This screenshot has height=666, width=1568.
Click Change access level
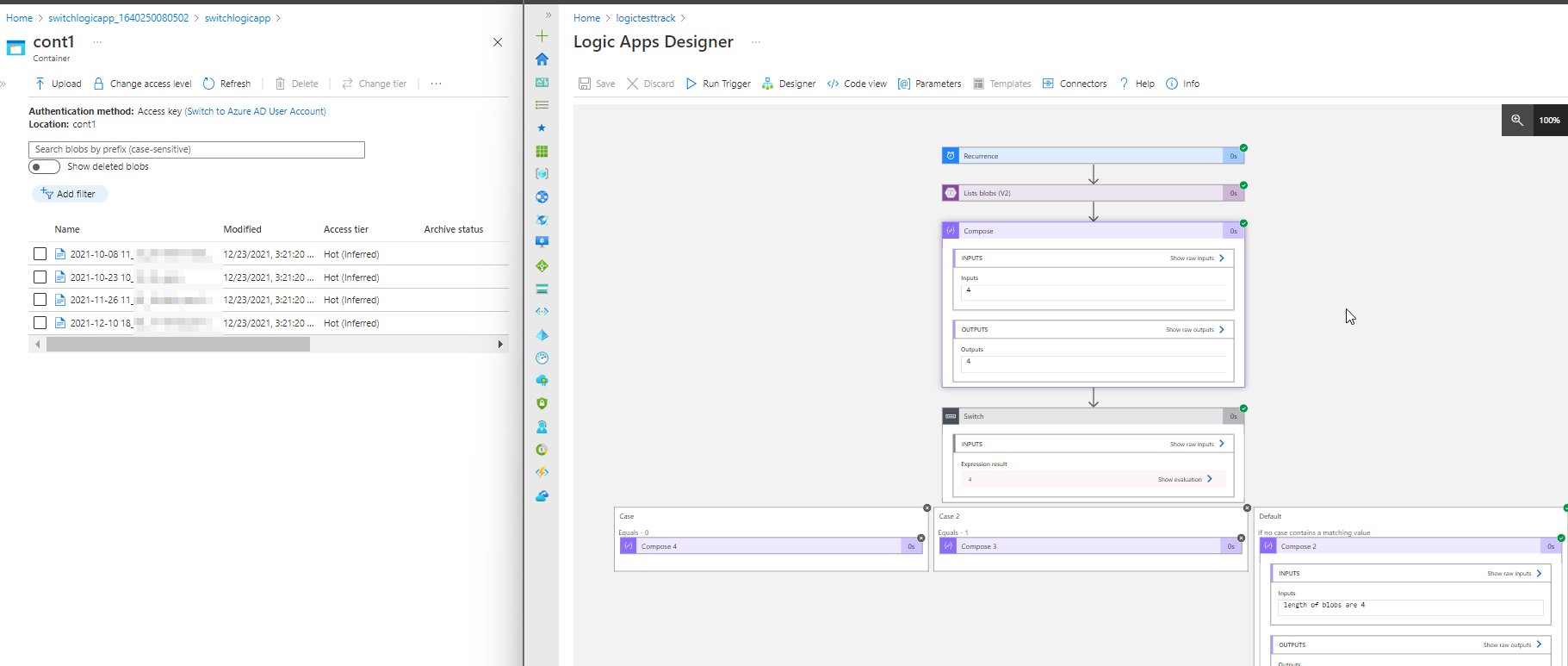click(x=142, y=84)
